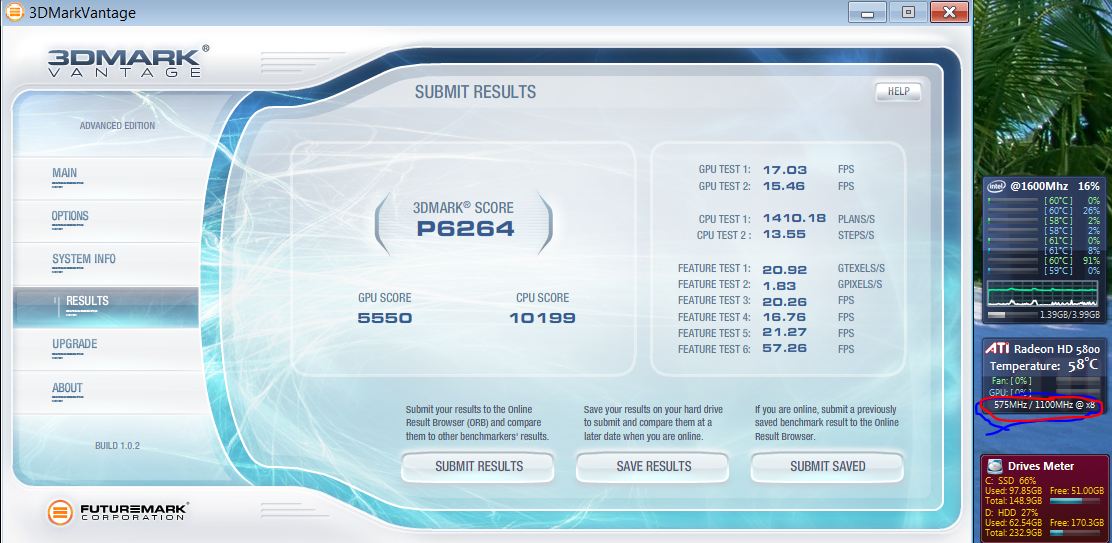Click the 16% CPU usage text
The width and height of the screenshot is (1112, 543).
[x=1089, y=186]
